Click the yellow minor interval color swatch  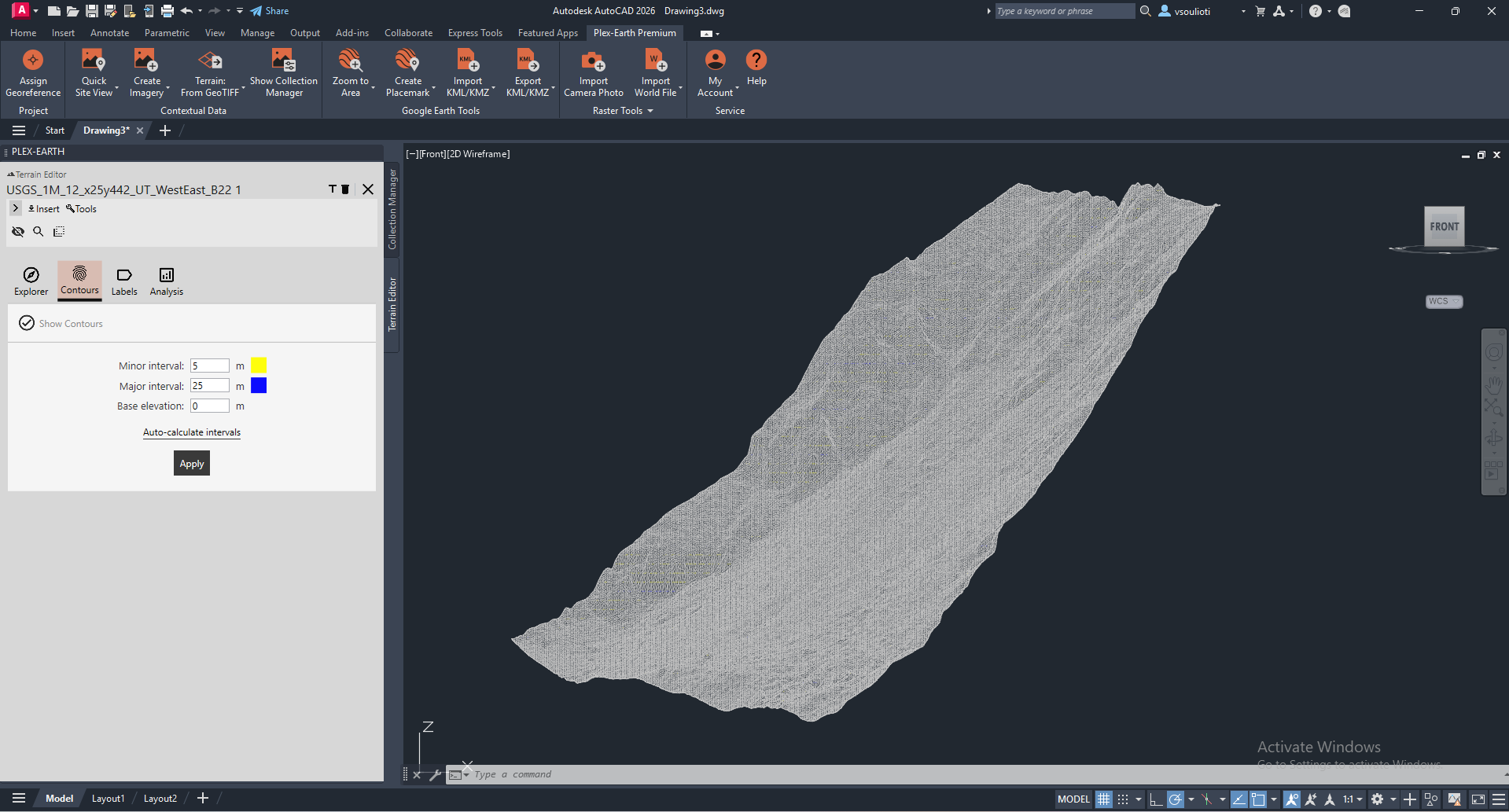click(259, 366)
